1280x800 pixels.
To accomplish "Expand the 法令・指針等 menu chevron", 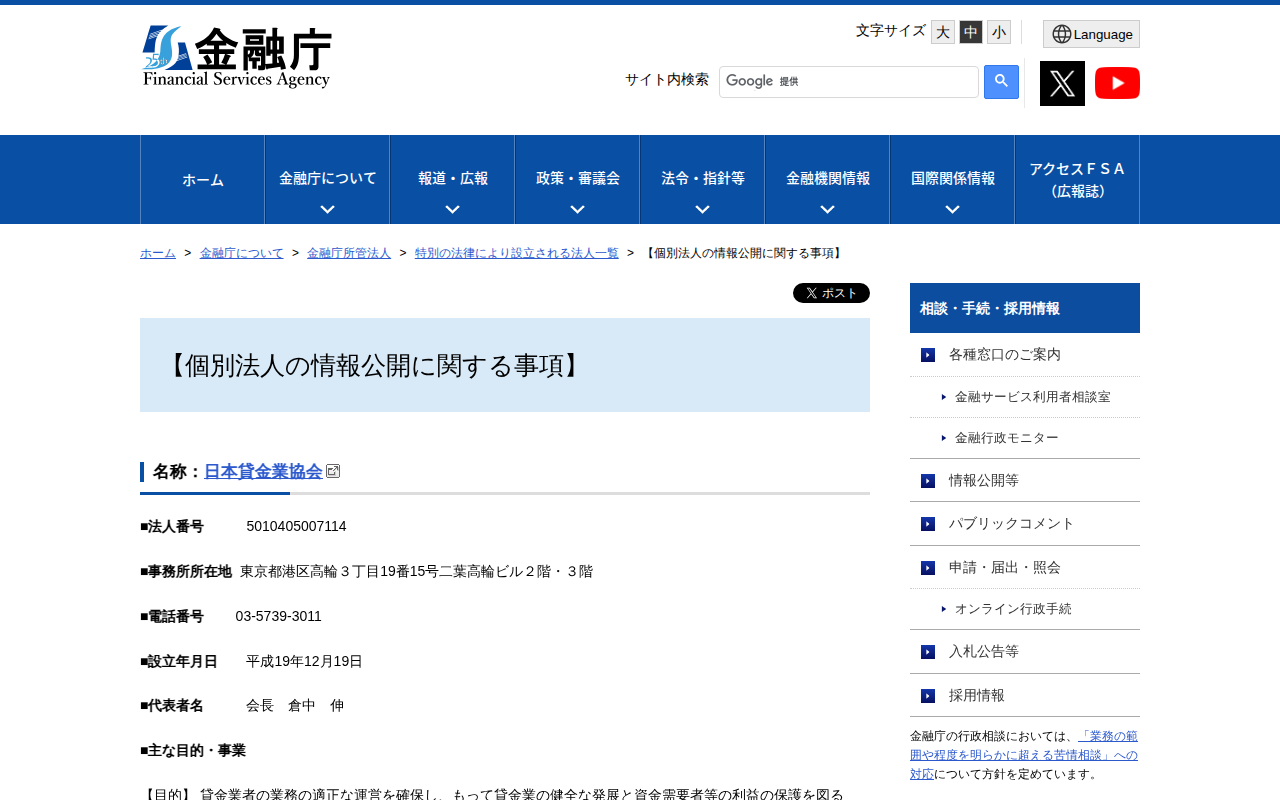I will click(x=702, y=209).
